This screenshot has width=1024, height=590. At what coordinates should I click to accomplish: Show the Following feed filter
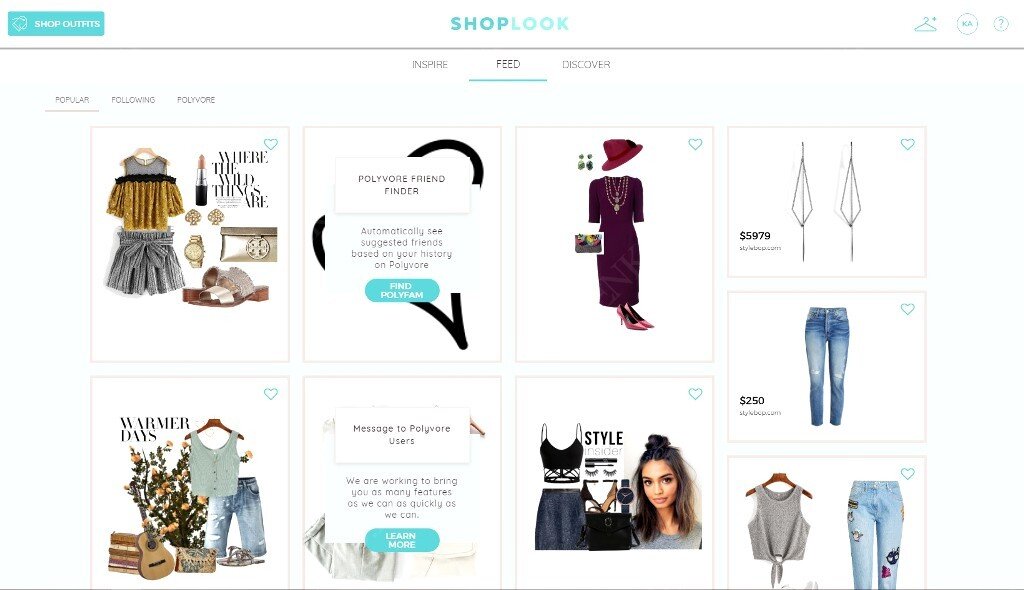(133, 100)
